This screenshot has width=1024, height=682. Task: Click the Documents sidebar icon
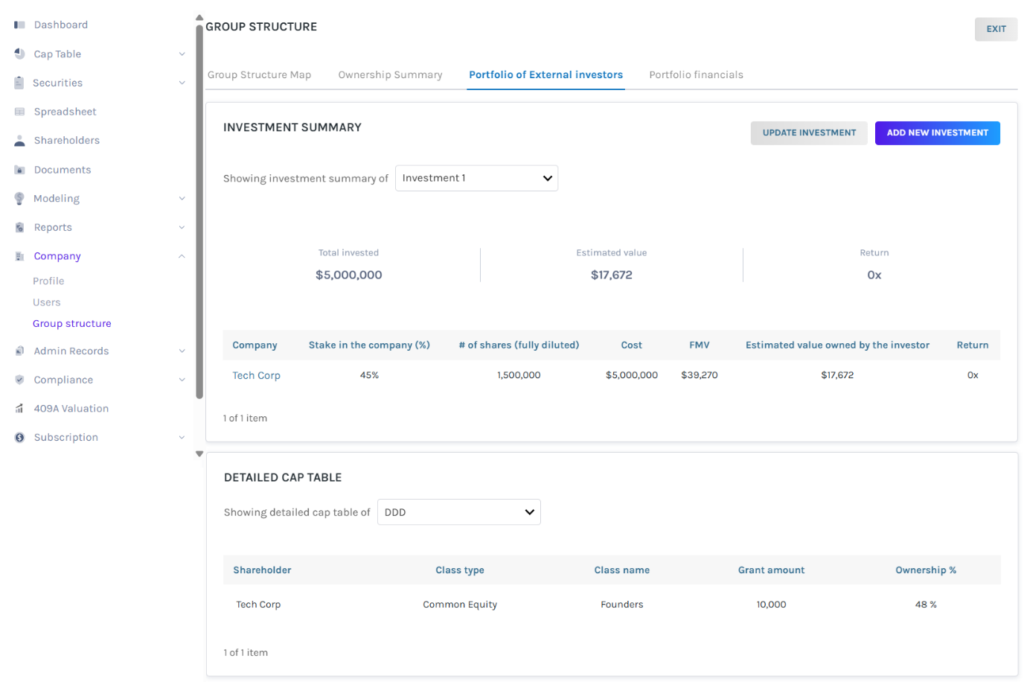coord(19,170)
